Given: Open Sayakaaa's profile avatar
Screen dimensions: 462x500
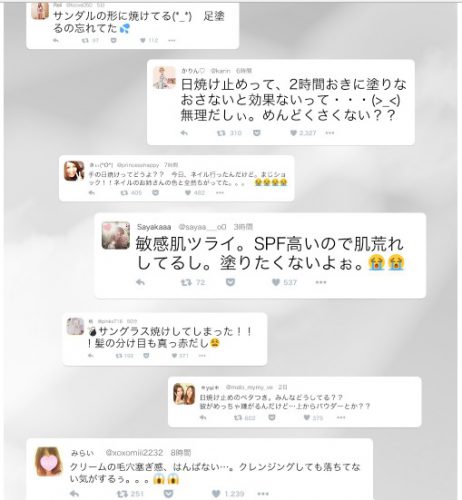Looking at the screenshot, I should click(x=116, y=235).
